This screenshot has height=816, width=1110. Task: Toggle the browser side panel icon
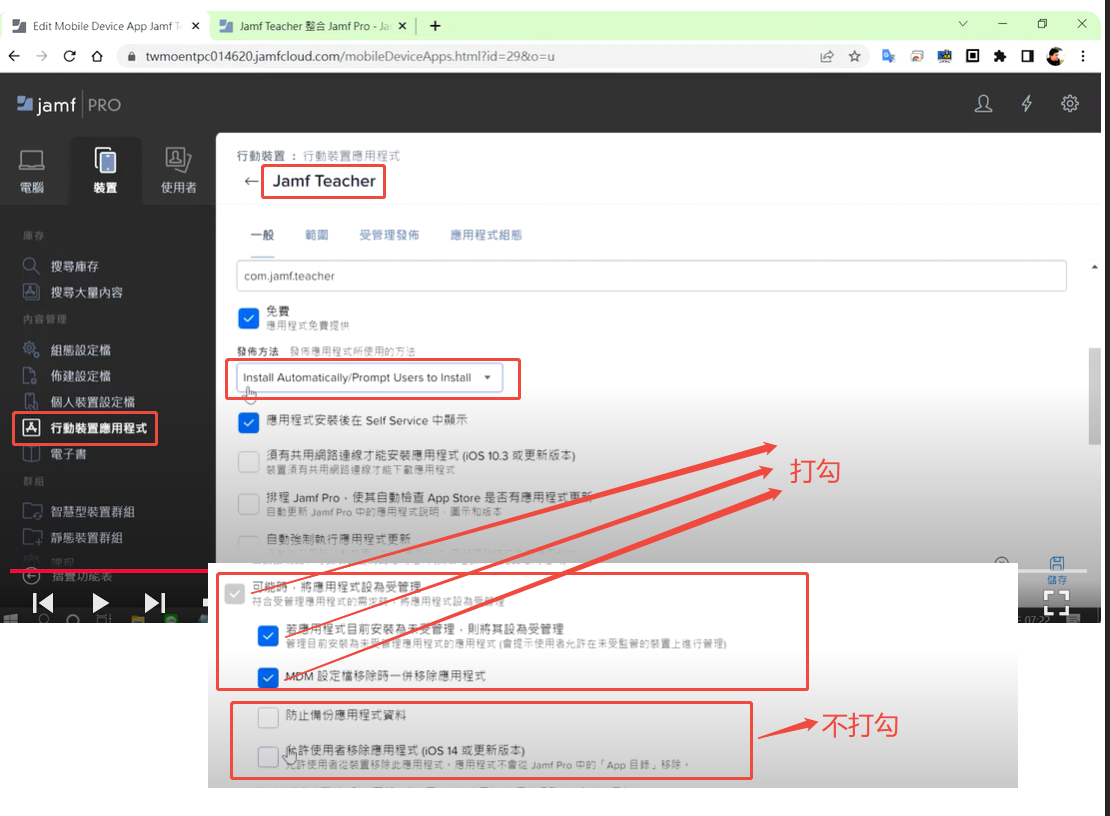[1027, 56]
